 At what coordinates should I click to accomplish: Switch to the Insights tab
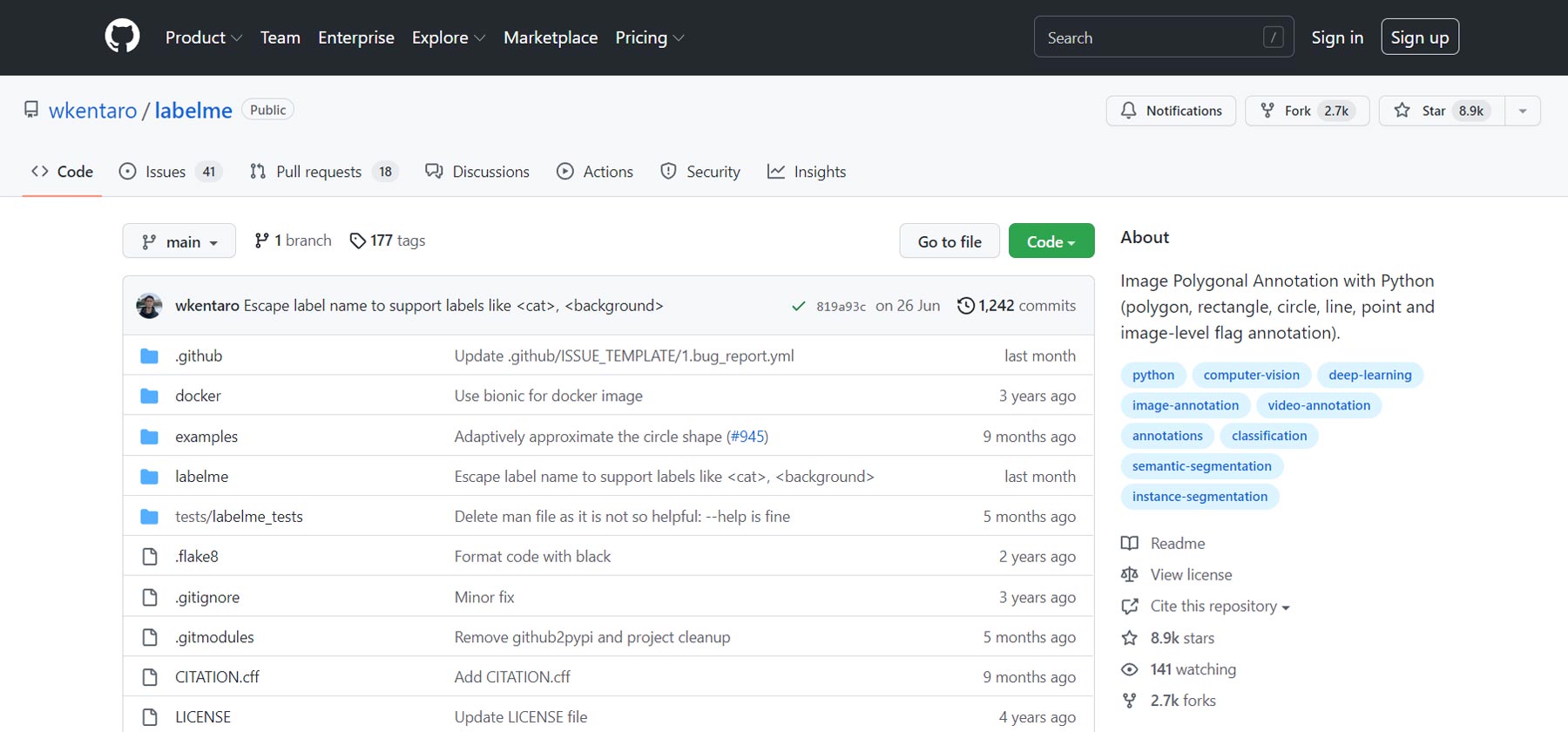pyautogui.click(x=807, y=172)
